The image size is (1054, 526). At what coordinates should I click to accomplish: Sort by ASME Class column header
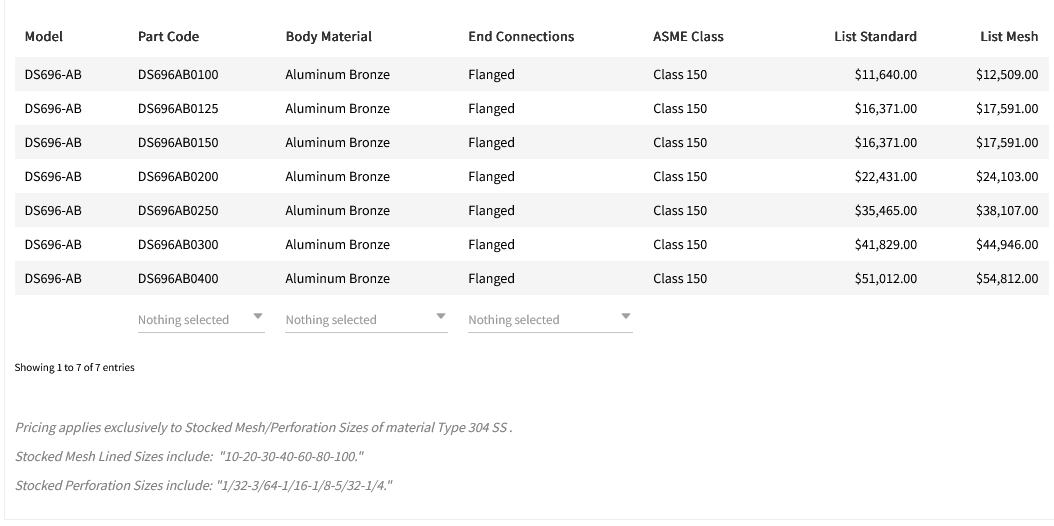(x=688, y=37)
